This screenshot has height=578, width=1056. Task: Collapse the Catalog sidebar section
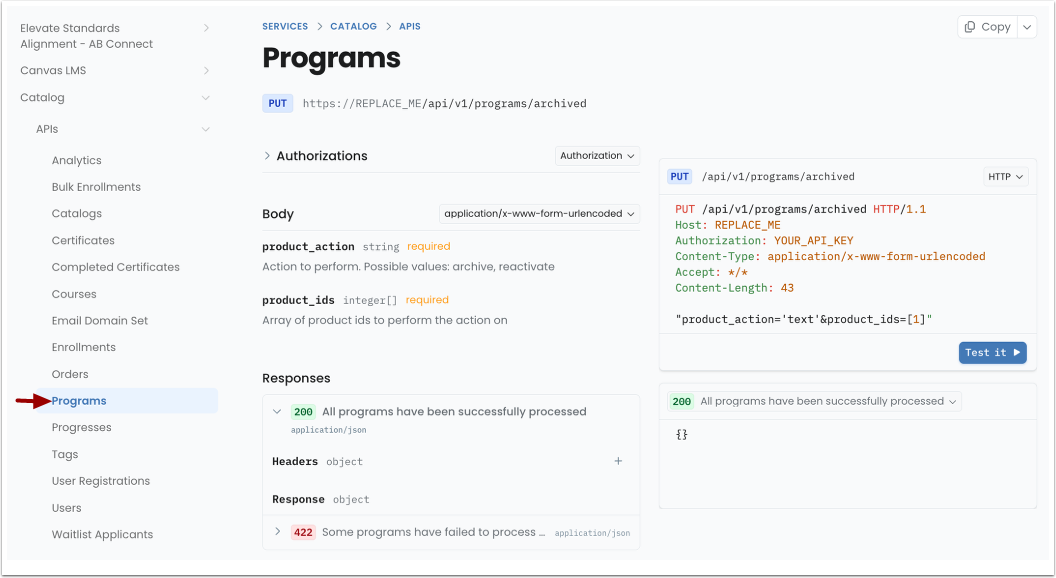click(205, 98)
